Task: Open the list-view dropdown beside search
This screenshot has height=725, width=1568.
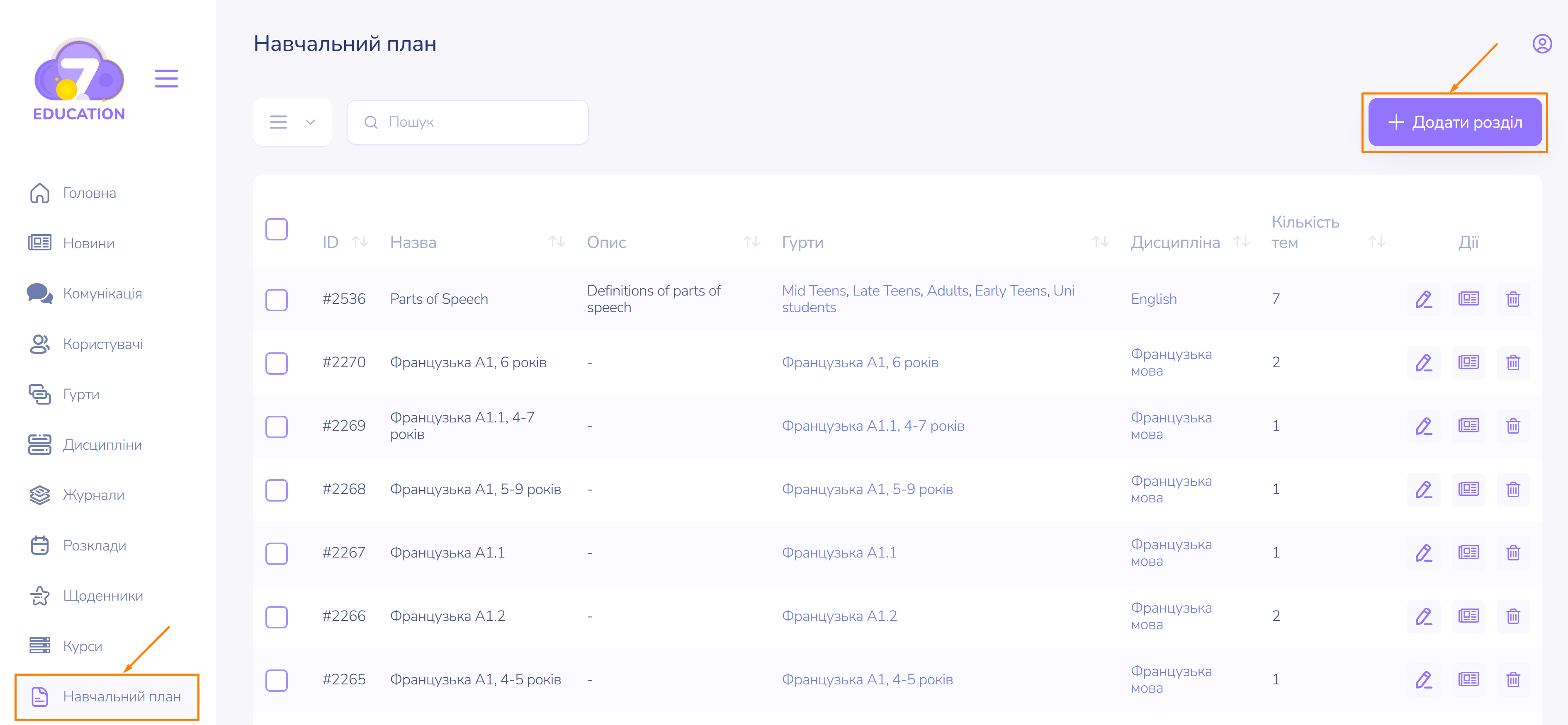Action: click(293, 122)
